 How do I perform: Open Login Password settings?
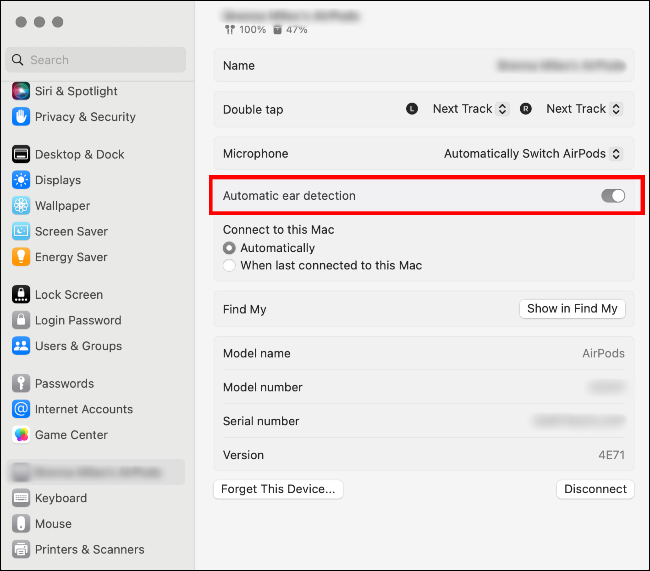[x=78, y=320]
